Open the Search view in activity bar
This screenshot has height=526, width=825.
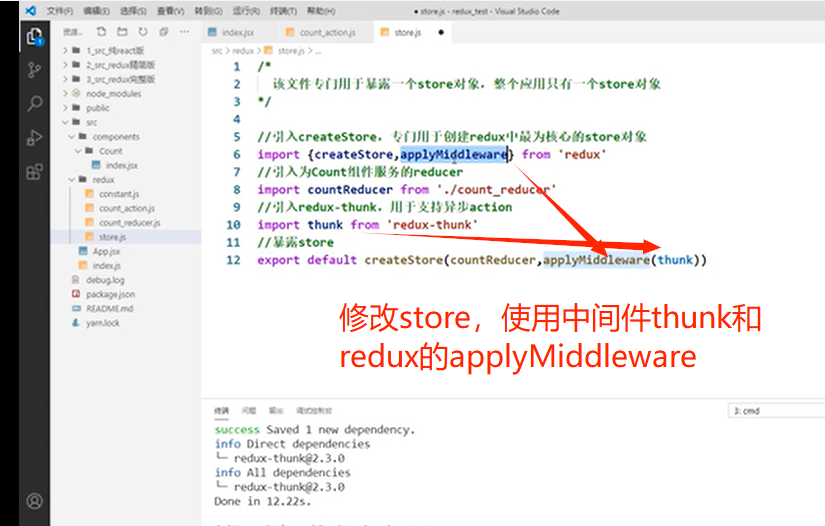[34, 103]
